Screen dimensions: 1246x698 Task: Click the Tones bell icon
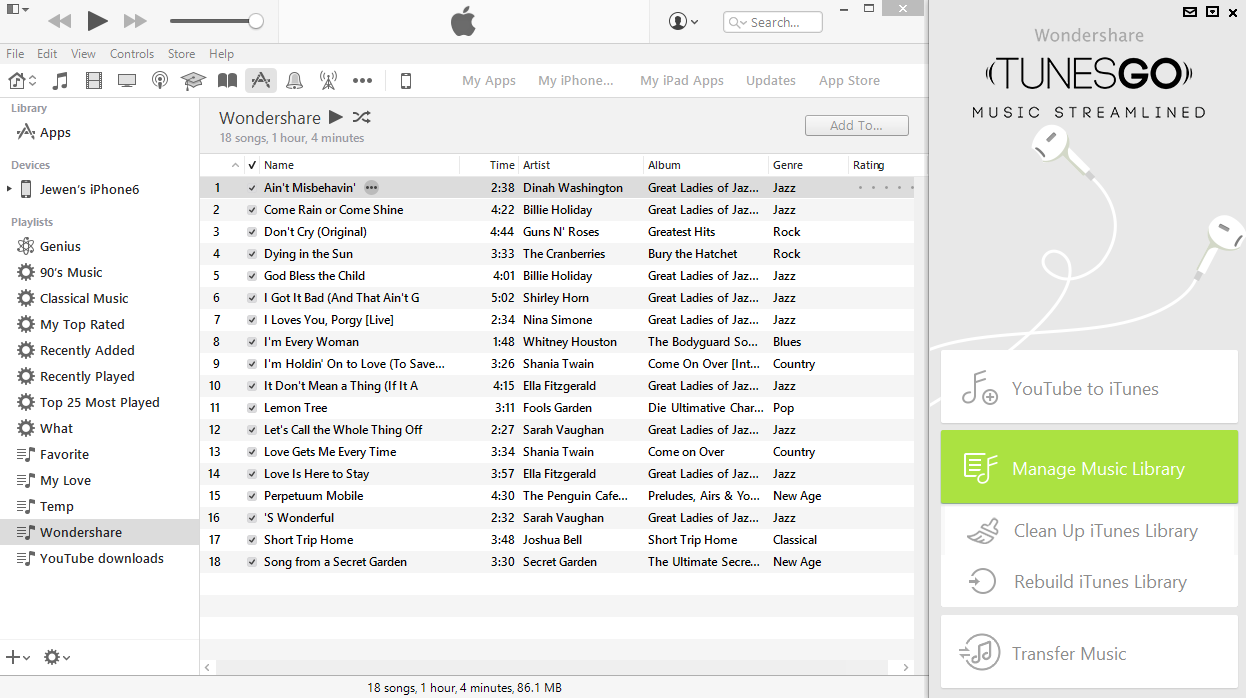294,81
